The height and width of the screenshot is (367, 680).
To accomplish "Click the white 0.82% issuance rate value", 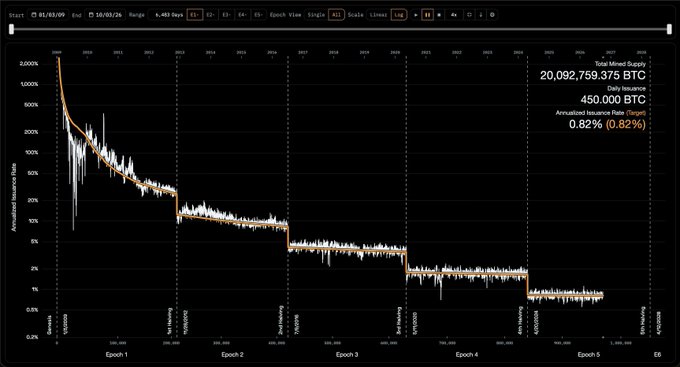I will [x=585, y=124].
